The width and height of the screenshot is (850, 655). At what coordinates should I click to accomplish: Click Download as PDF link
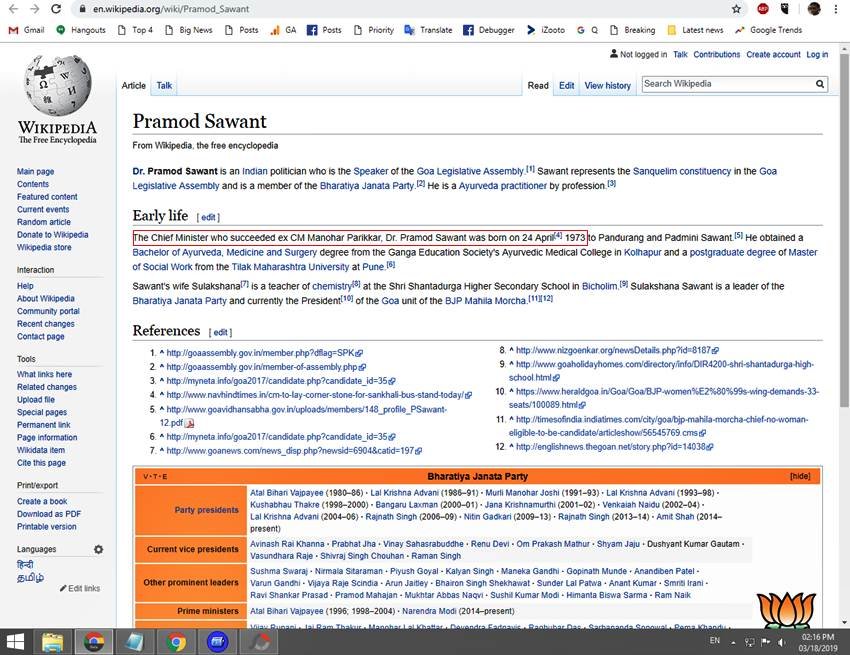(x=49, y=513)
